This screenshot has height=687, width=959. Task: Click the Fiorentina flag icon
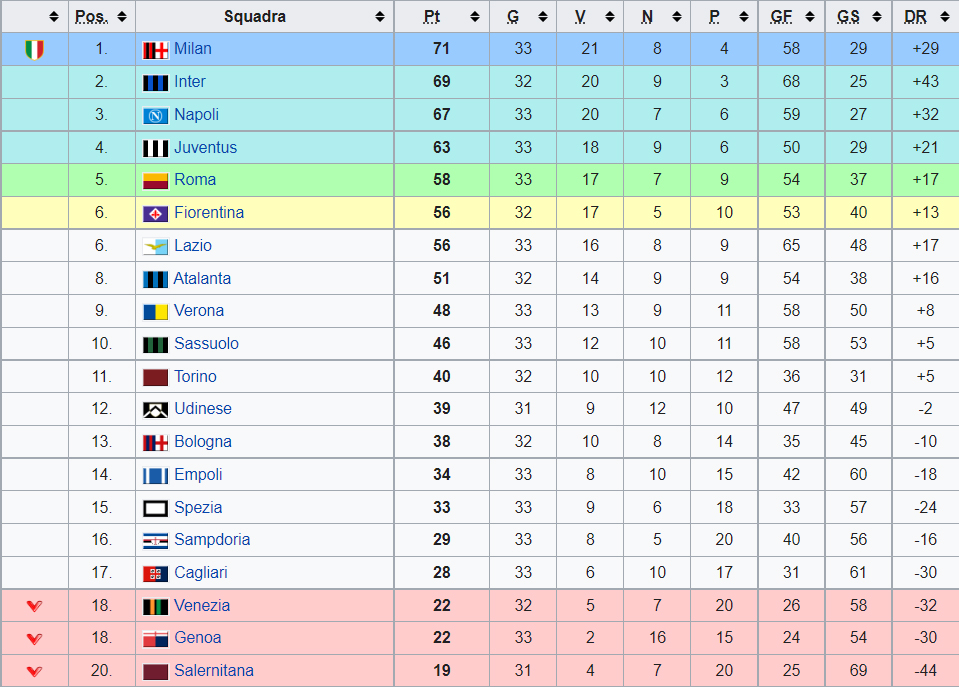[x=155, y=214]
